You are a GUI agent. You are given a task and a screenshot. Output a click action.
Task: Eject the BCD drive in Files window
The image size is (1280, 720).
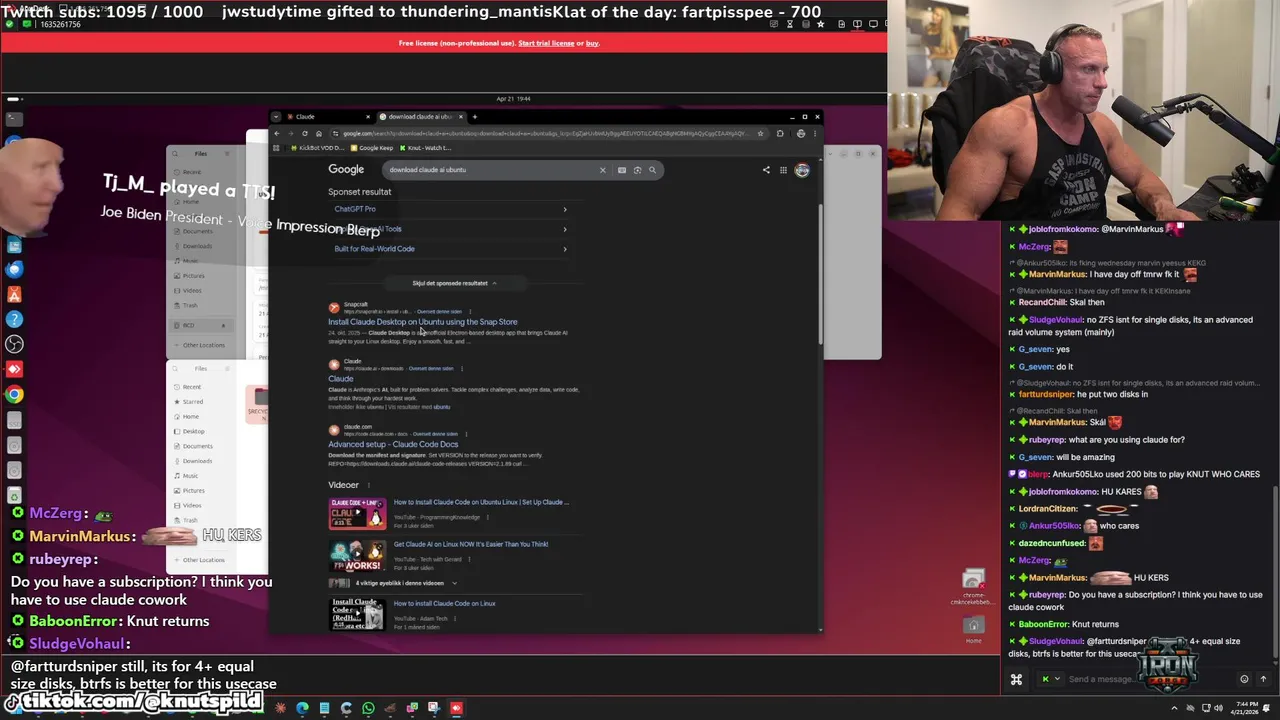click(223, 325)
